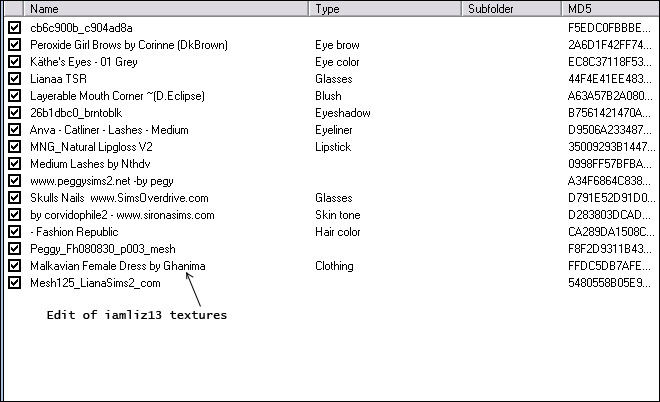660x402 pixels.
Task: Click the Subfolder column header
Action: click(x=510, y=9)
